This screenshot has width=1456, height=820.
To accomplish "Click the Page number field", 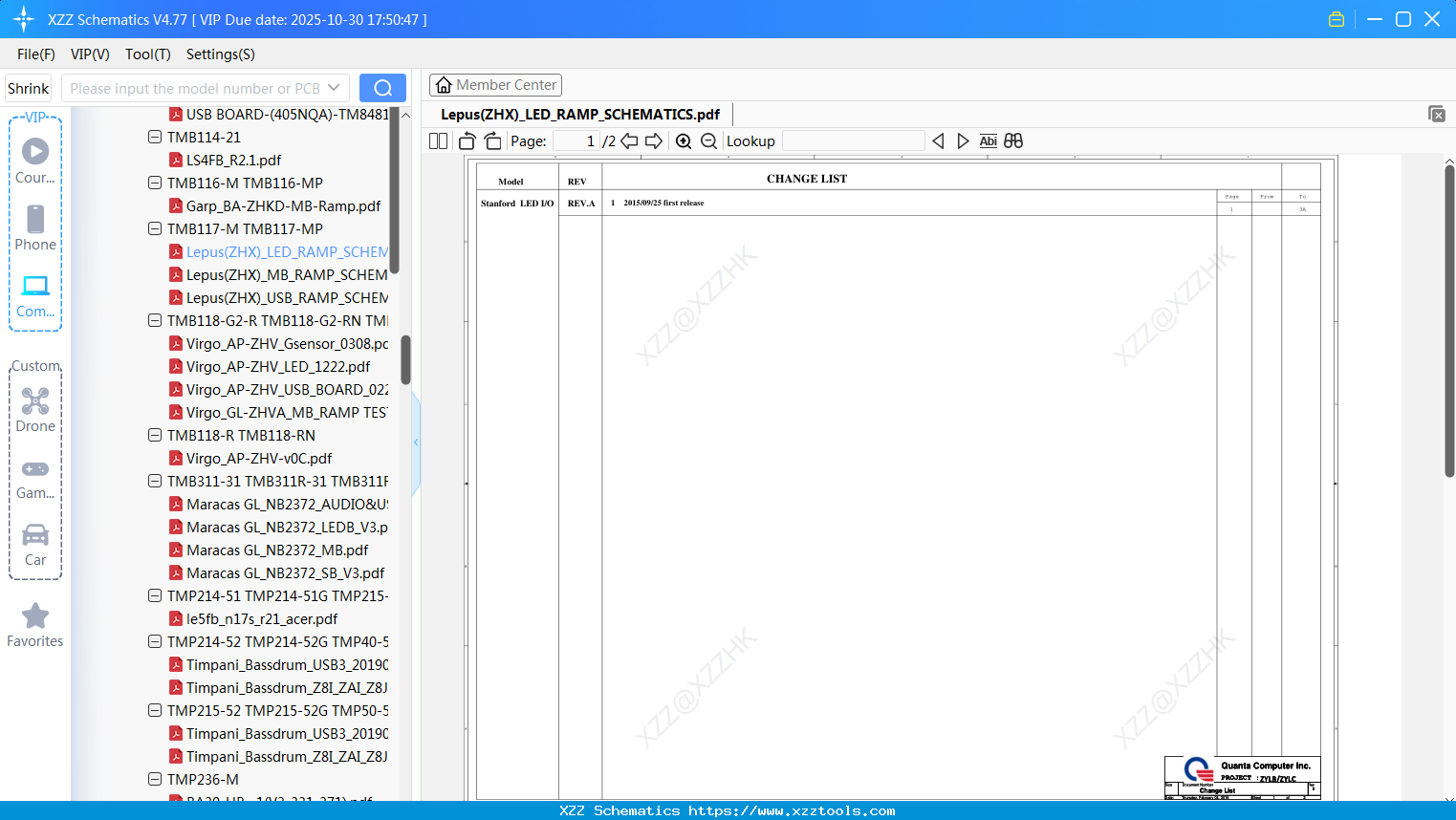I will 576,140.
